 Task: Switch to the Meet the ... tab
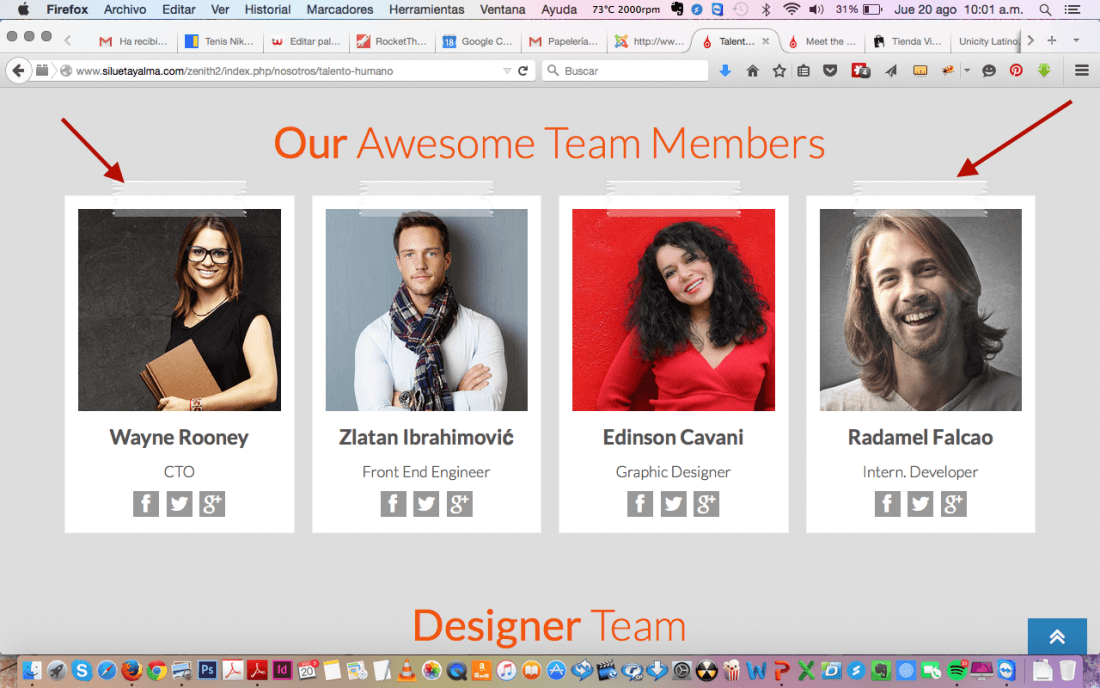pyautogui.click(x=822, y=41)
